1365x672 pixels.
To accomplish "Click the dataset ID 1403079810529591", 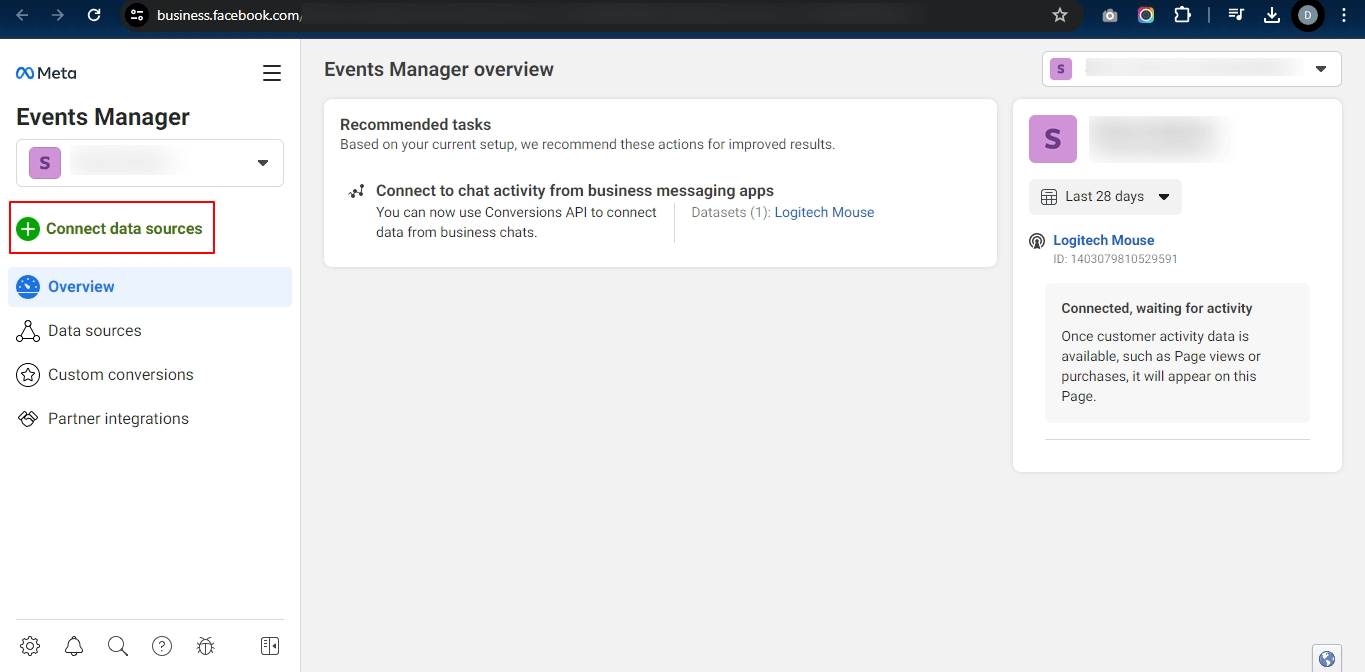I will click(1115, 259).
